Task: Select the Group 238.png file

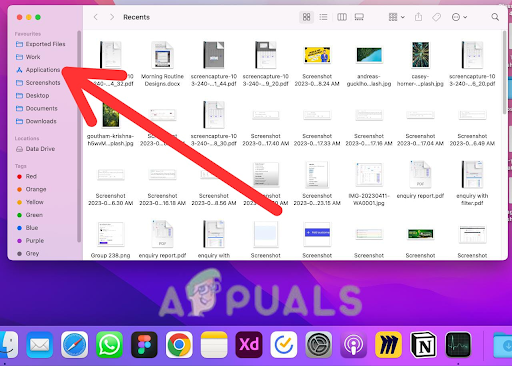Action: coord(110,240)
